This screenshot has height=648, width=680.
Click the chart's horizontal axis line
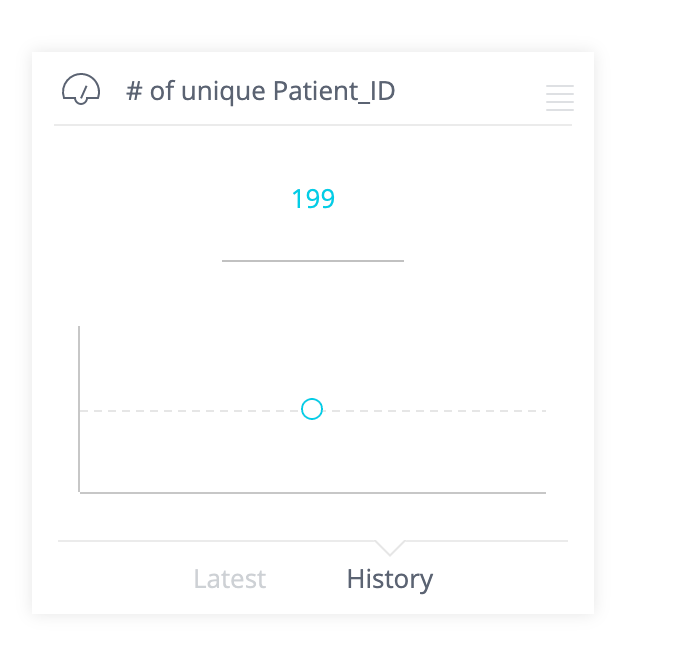coord(312,493)
